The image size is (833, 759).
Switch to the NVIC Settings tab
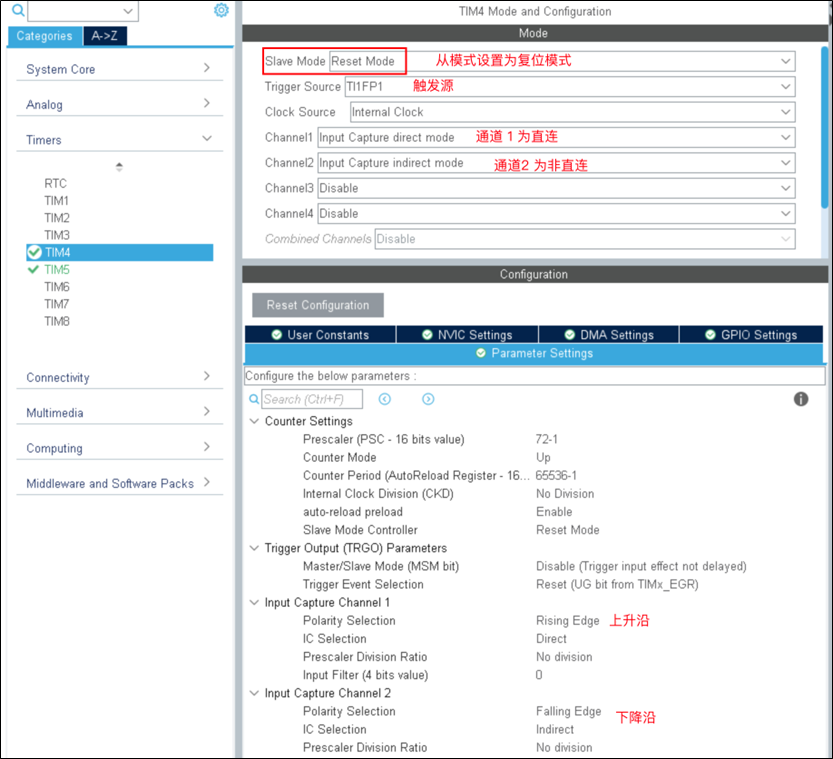(467, 335)
